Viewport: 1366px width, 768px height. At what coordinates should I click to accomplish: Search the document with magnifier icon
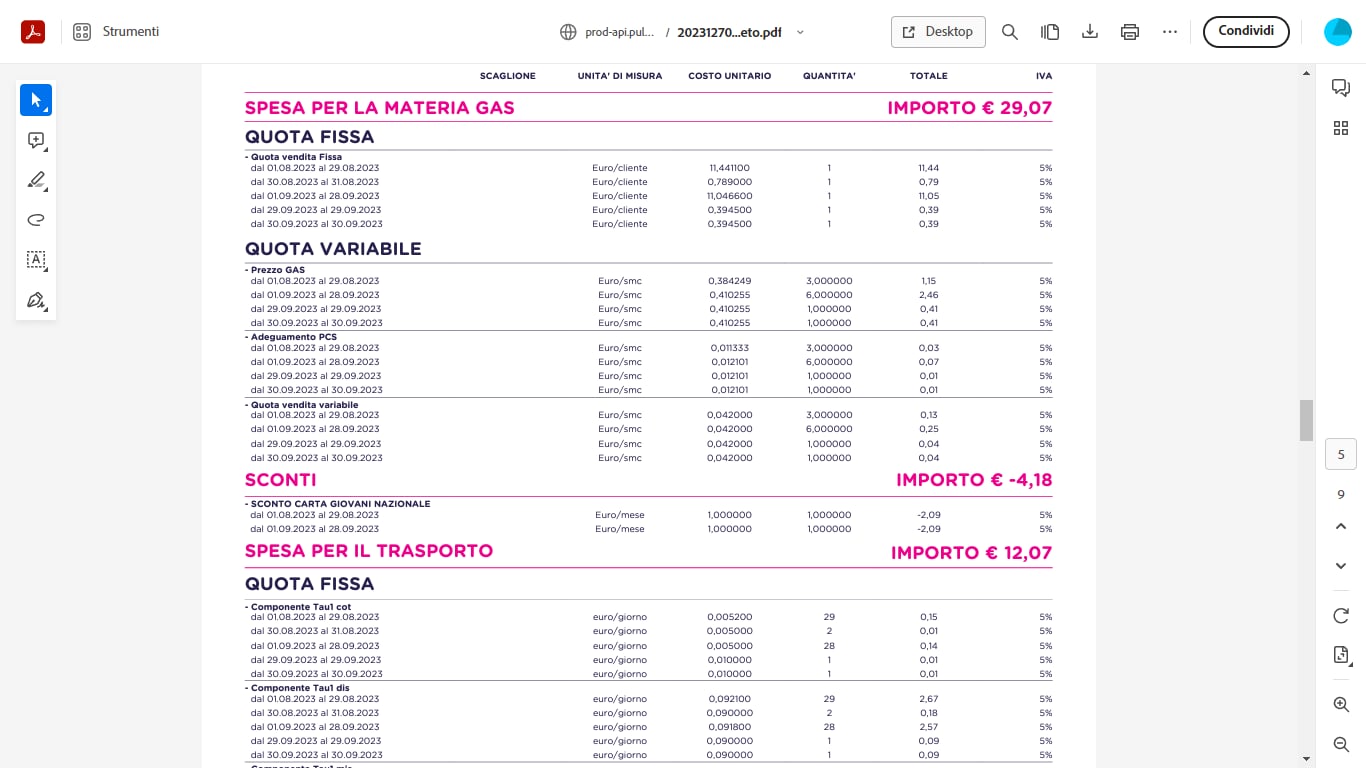(1010, 32)
